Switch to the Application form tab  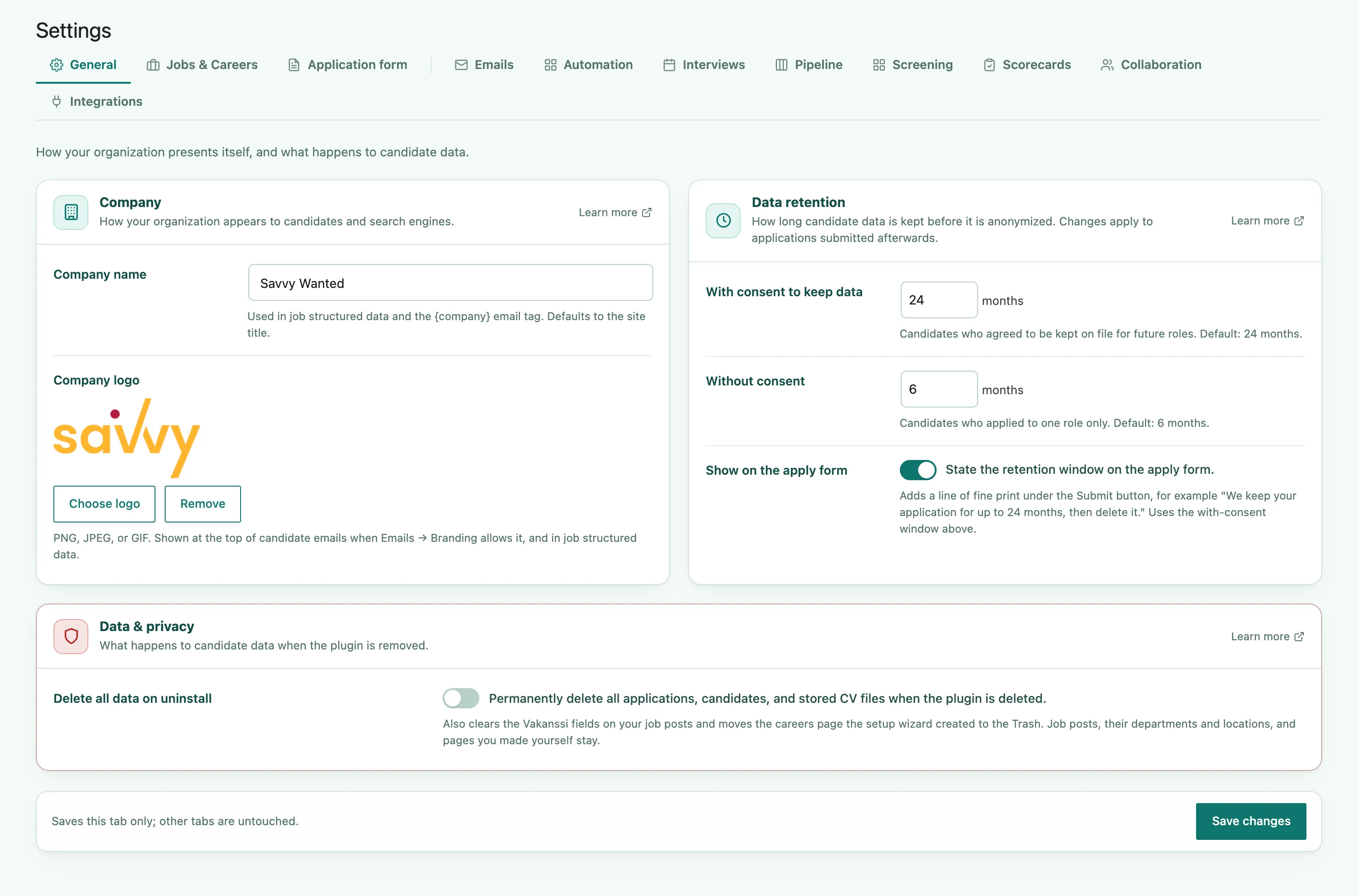[348, 64]
